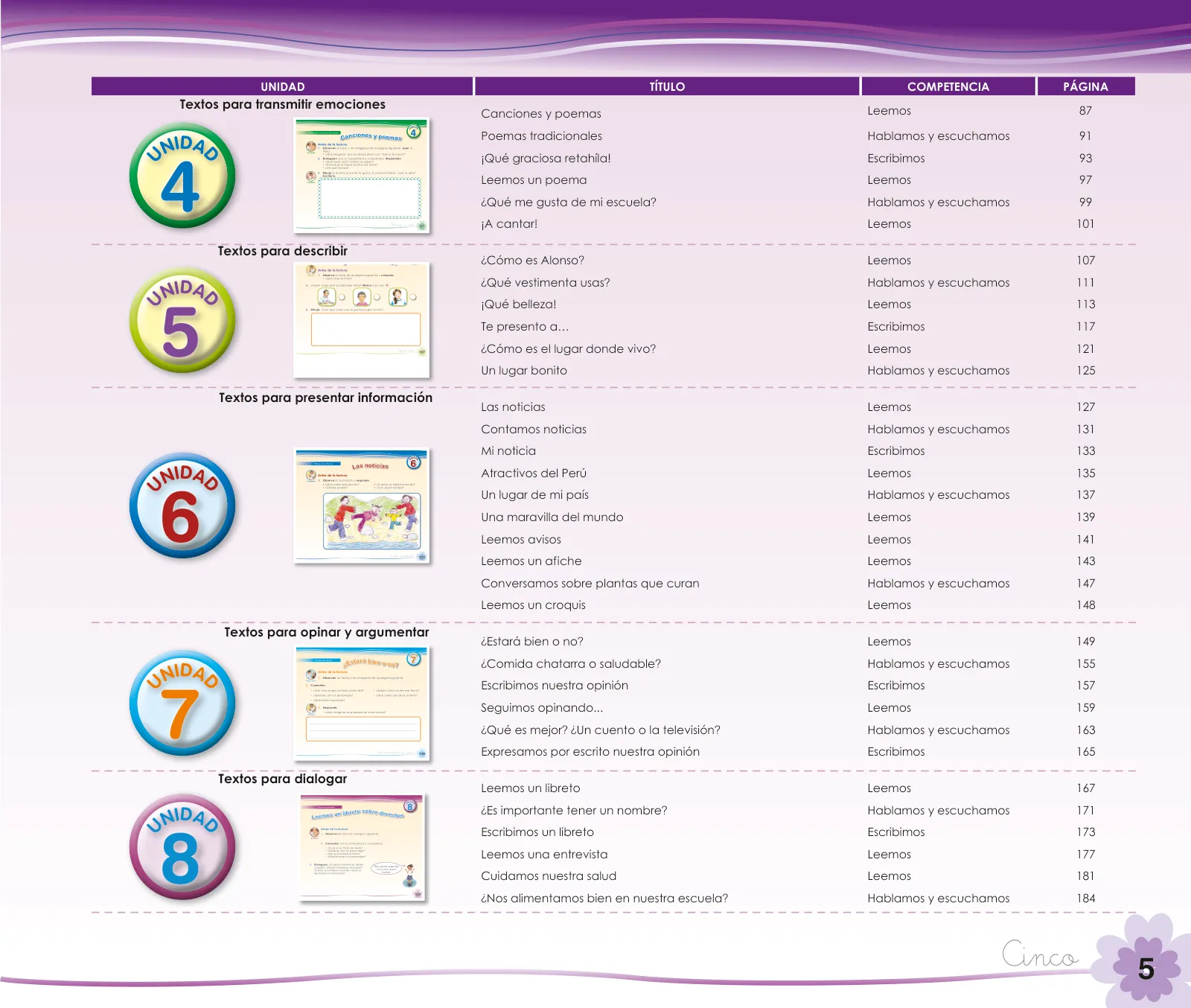This screenshot has height=1008, width=1191.
Task: Click title ¡Qué belleza!
Action: click(519, 304)
